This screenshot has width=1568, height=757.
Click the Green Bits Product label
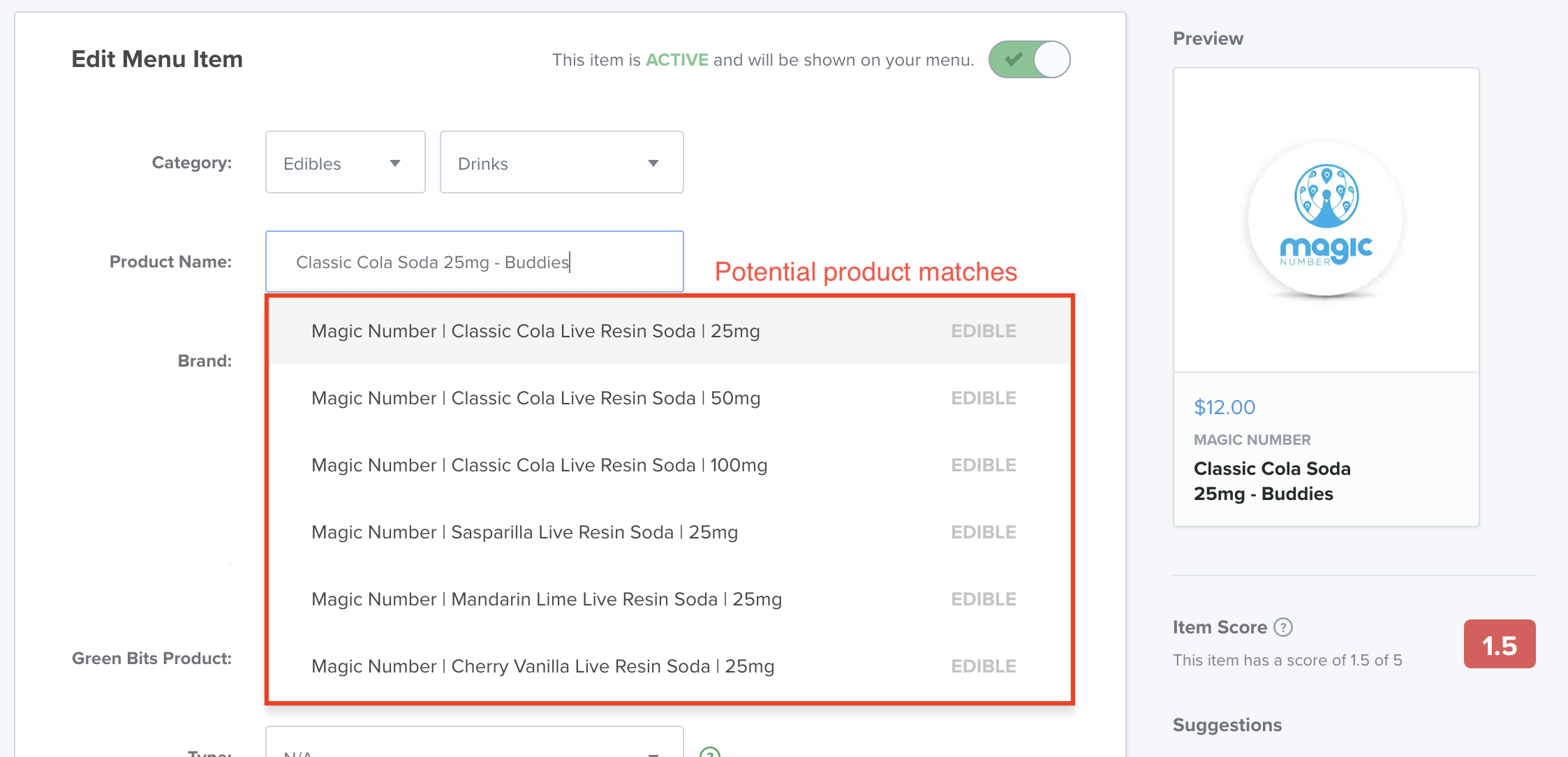coord(151,659)
